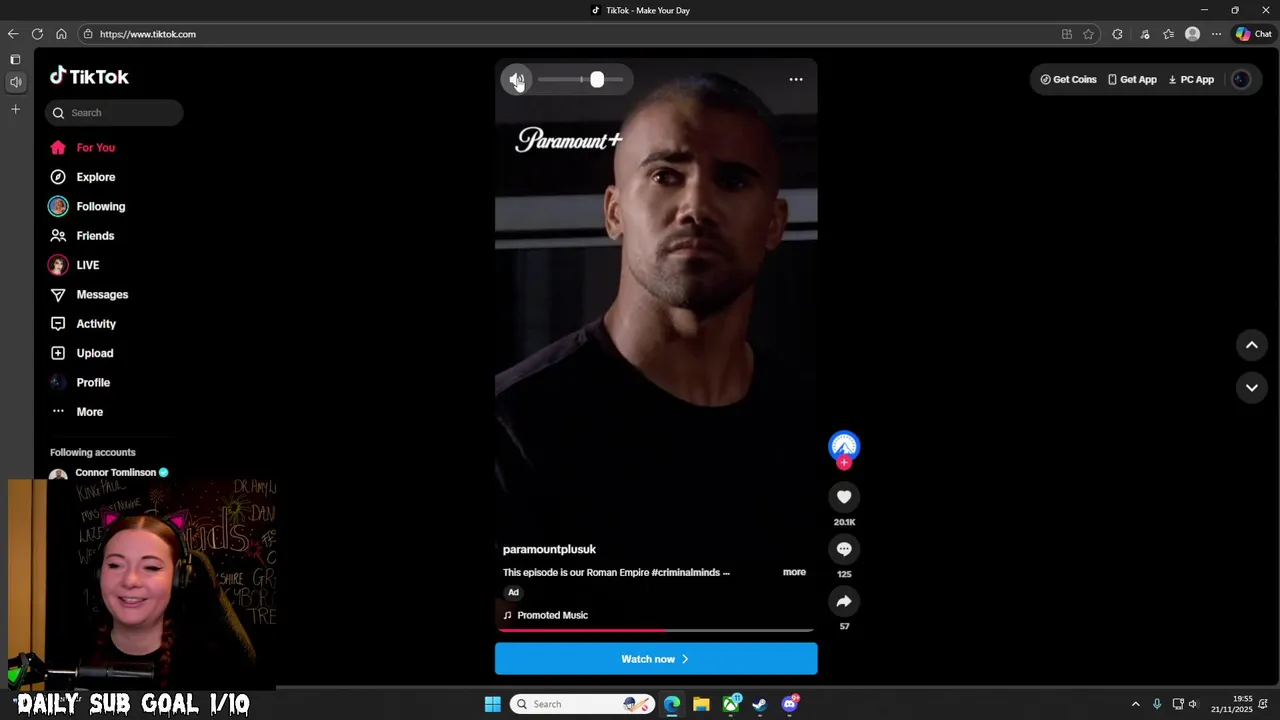Open the Explore page
Screen dimensions: 1280x720
pyautogui.click(x=95, y=177)
